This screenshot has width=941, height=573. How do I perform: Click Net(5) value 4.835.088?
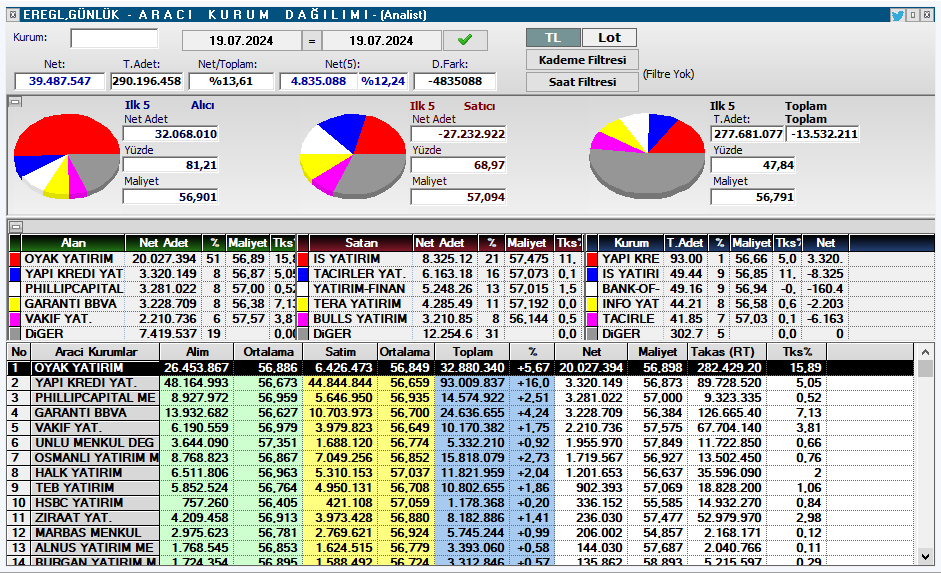(318, 81)
